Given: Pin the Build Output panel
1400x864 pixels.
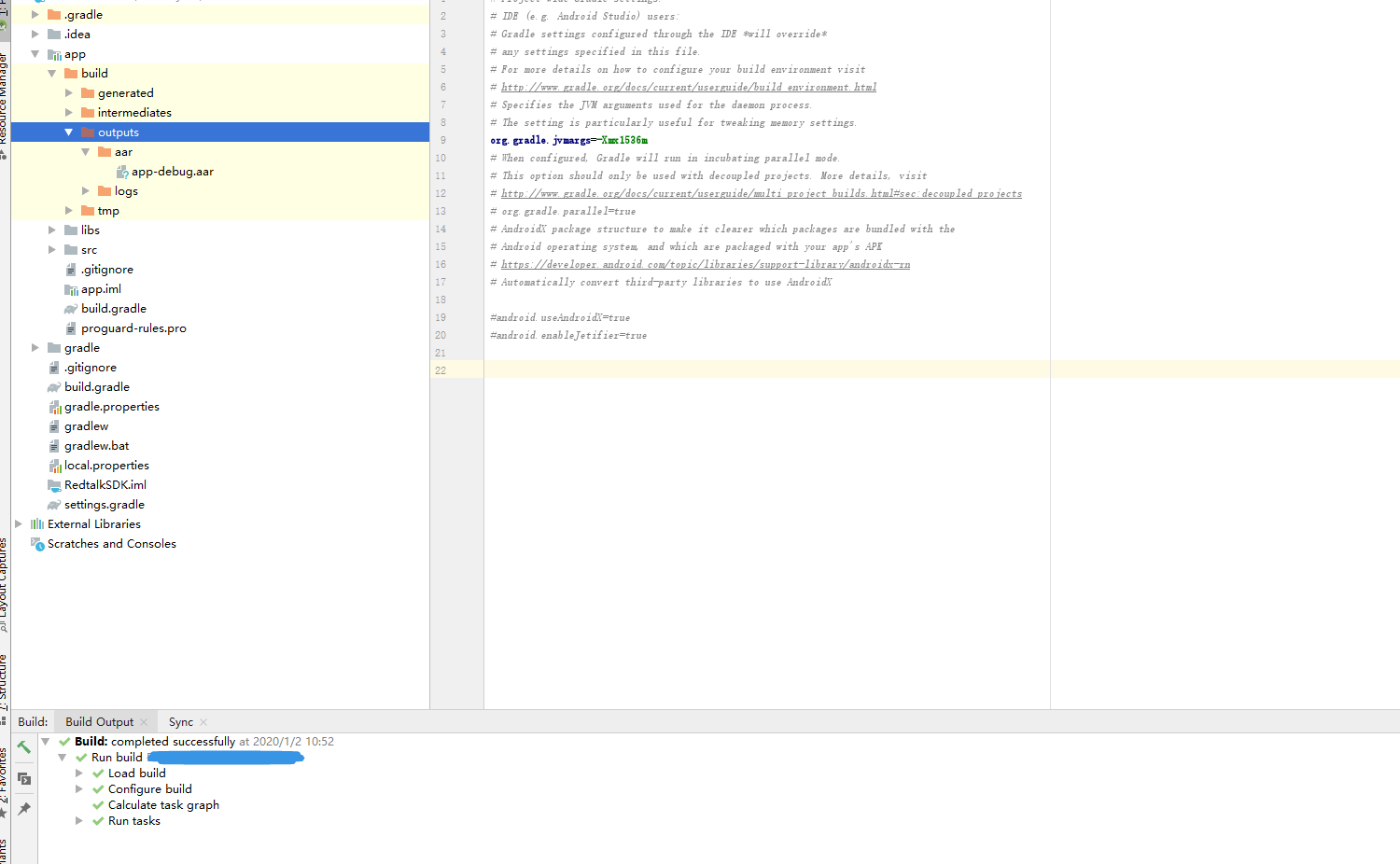Looking at the screenshot, I should [x=24, y=808].
